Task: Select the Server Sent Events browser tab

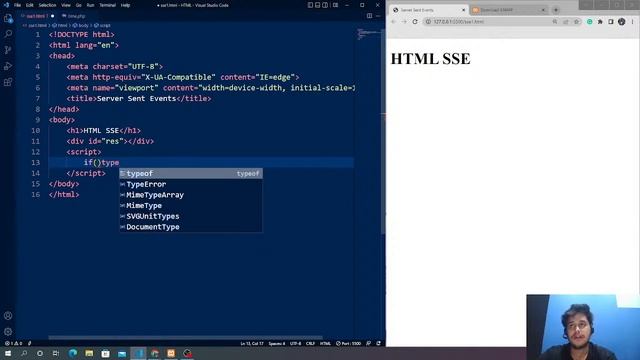Action: pyautogui.click(x=429, y=10)
